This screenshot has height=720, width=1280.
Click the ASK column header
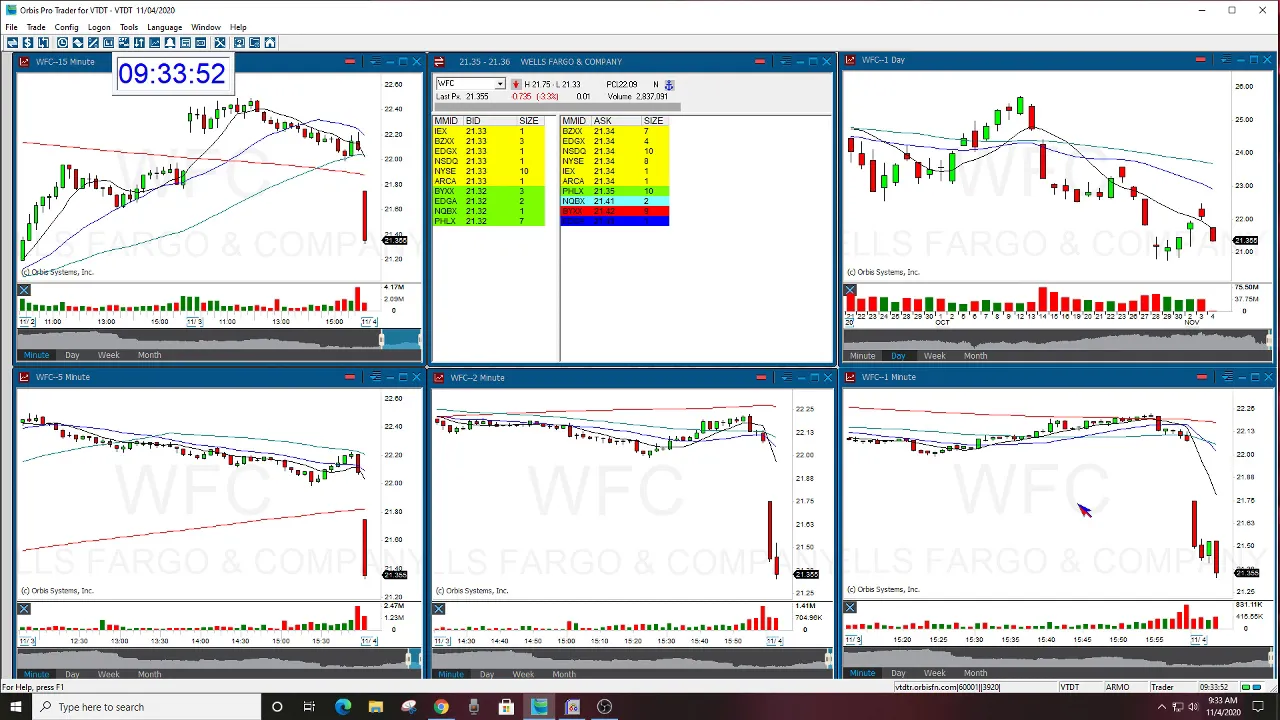pyautogui.click(x=602, y=121)
